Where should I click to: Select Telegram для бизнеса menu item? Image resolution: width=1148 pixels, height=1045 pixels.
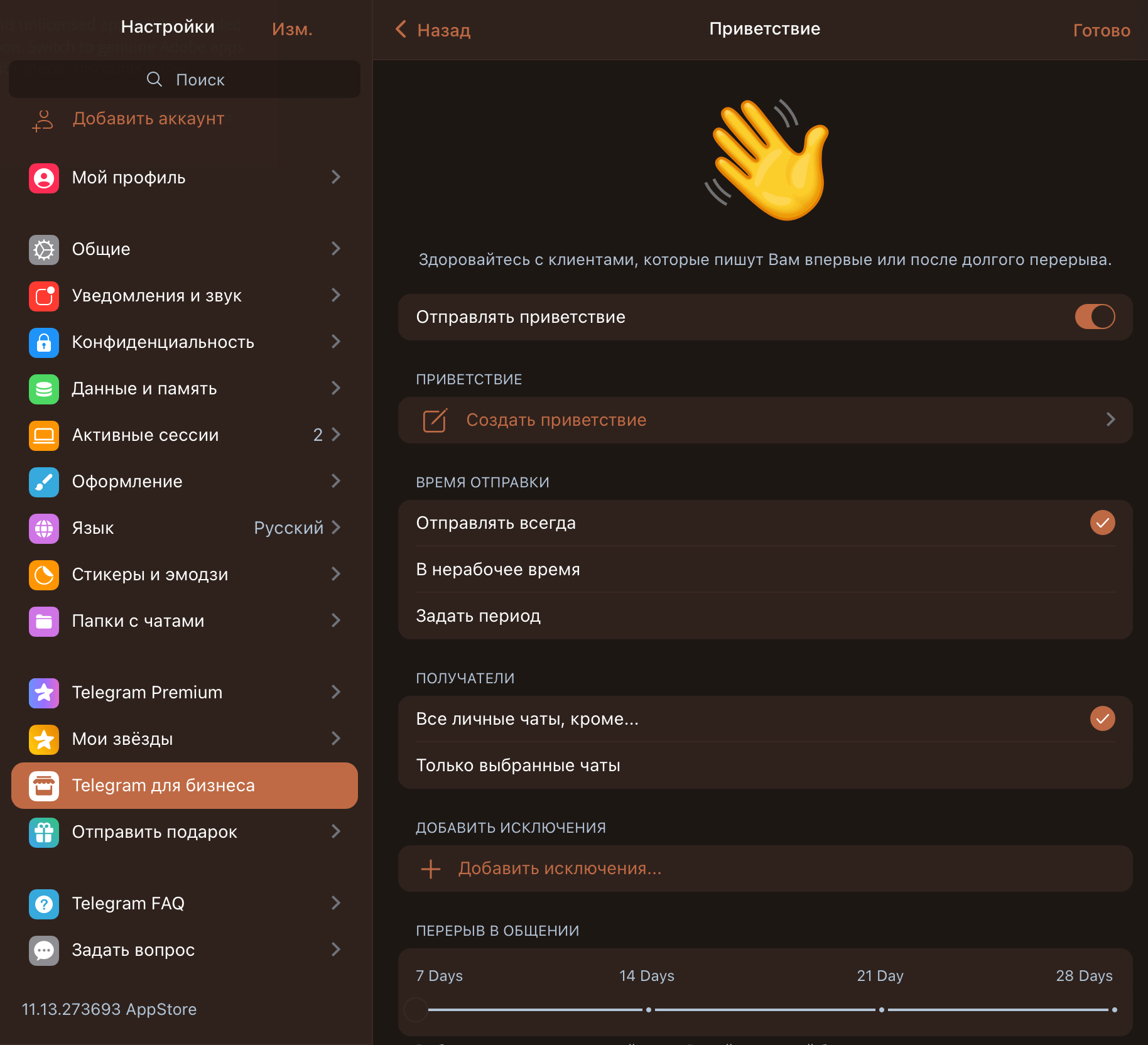point(185,786)
